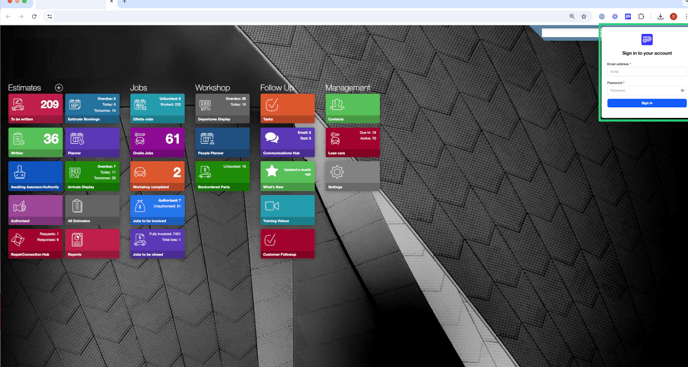
Task: Go back with the browser back arrow
Action: [x=8, y=17]
